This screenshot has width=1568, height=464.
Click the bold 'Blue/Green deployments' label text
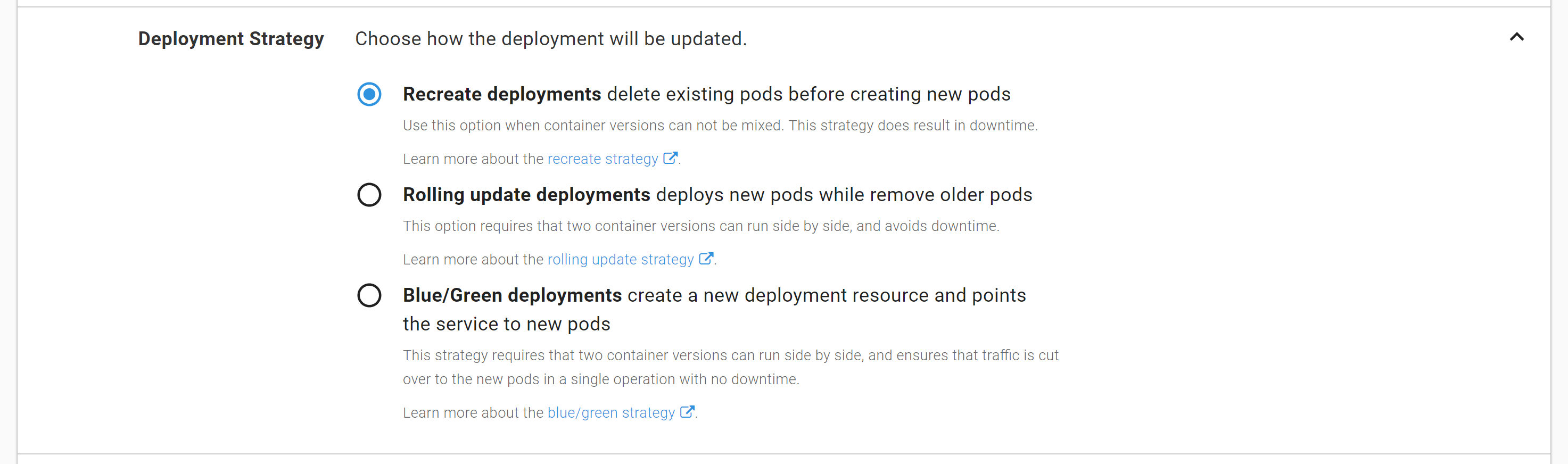pyautogui.click(x=512, y=295)
